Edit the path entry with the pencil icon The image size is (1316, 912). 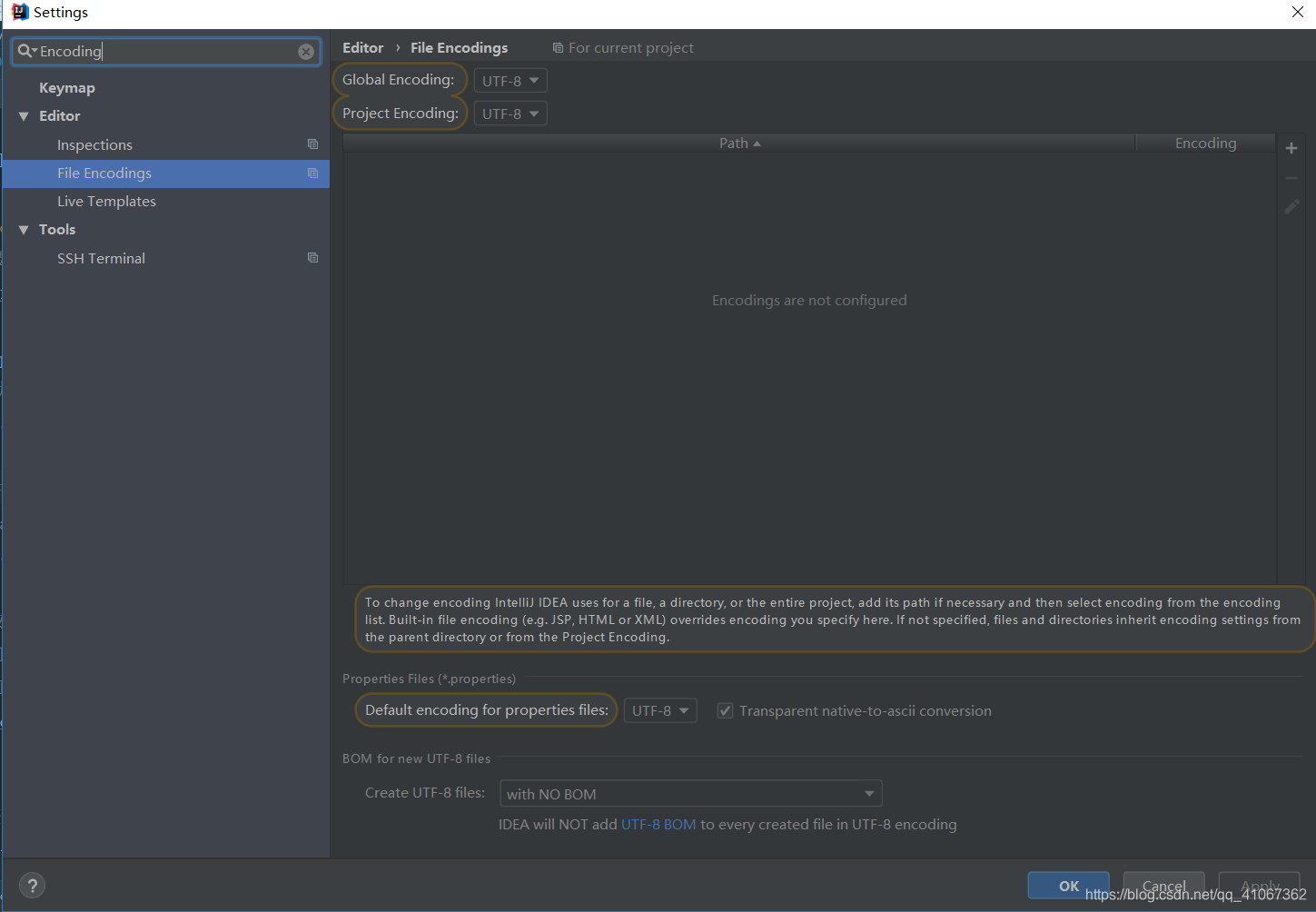1291,207
